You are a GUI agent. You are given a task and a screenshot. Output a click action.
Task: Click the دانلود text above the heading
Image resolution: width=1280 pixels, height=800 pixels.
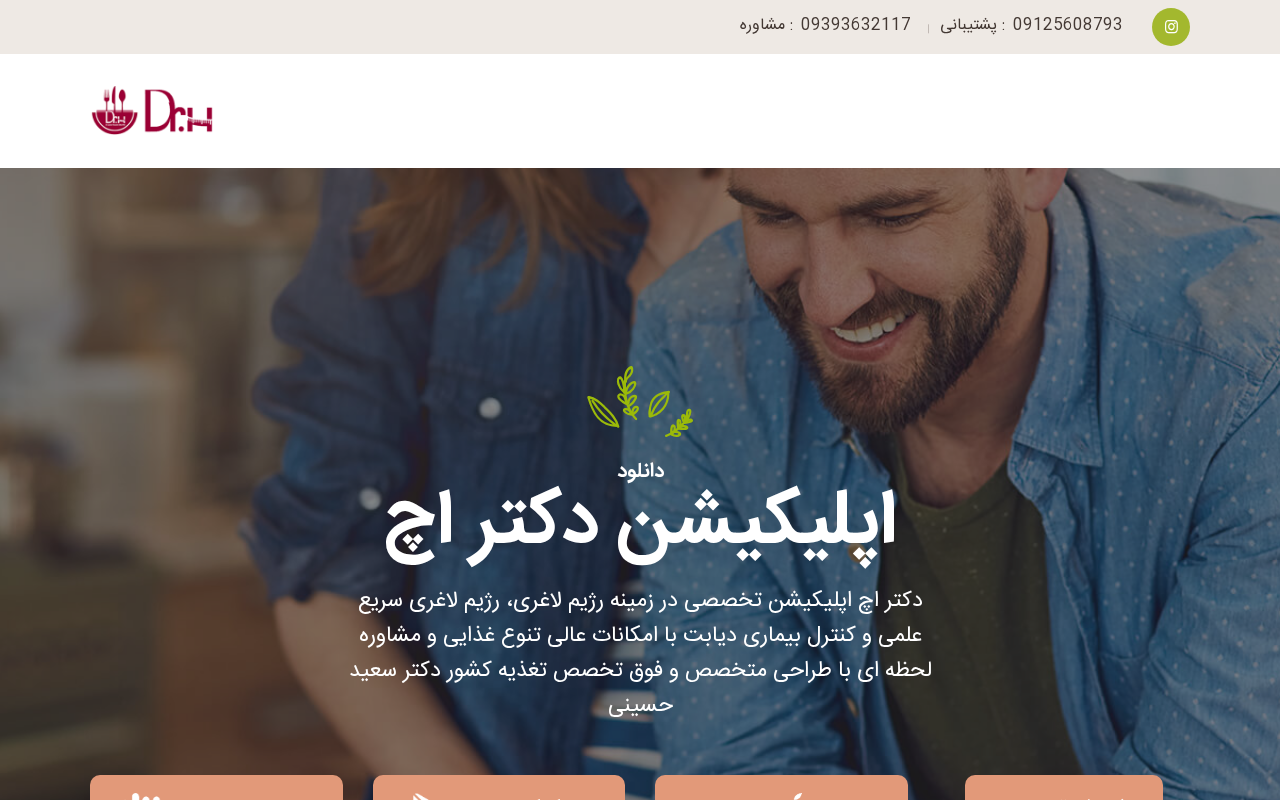click(640, 471)
